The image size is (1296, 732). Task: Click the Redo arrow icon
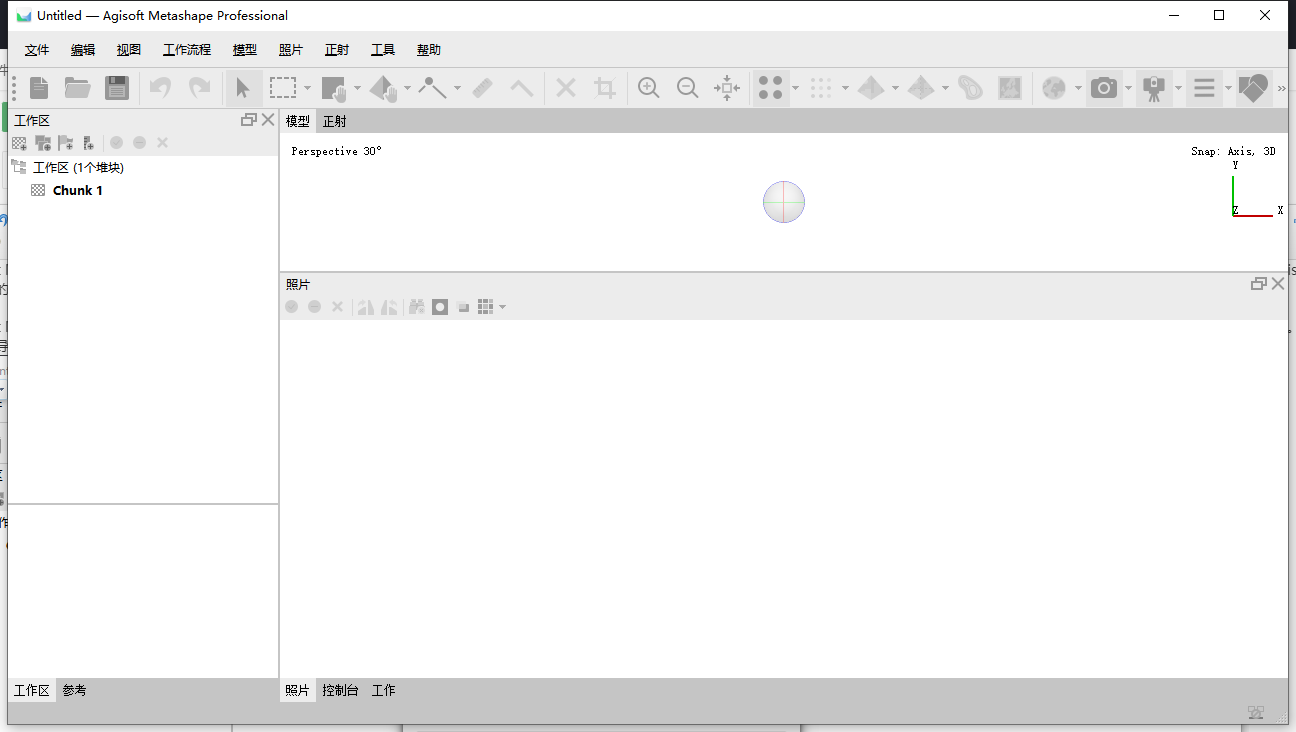click(200, 88)
